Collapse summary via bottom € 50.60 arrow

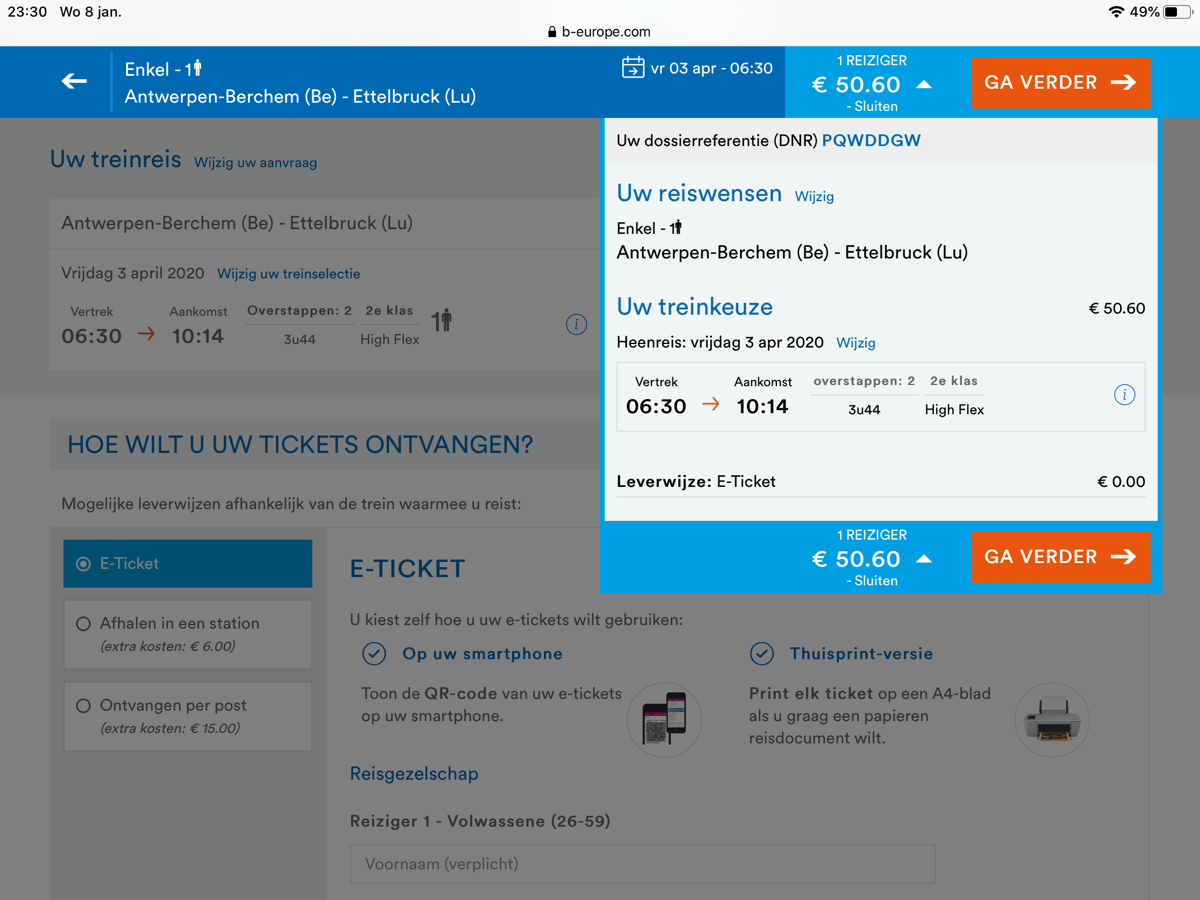(x=924, y=559)
